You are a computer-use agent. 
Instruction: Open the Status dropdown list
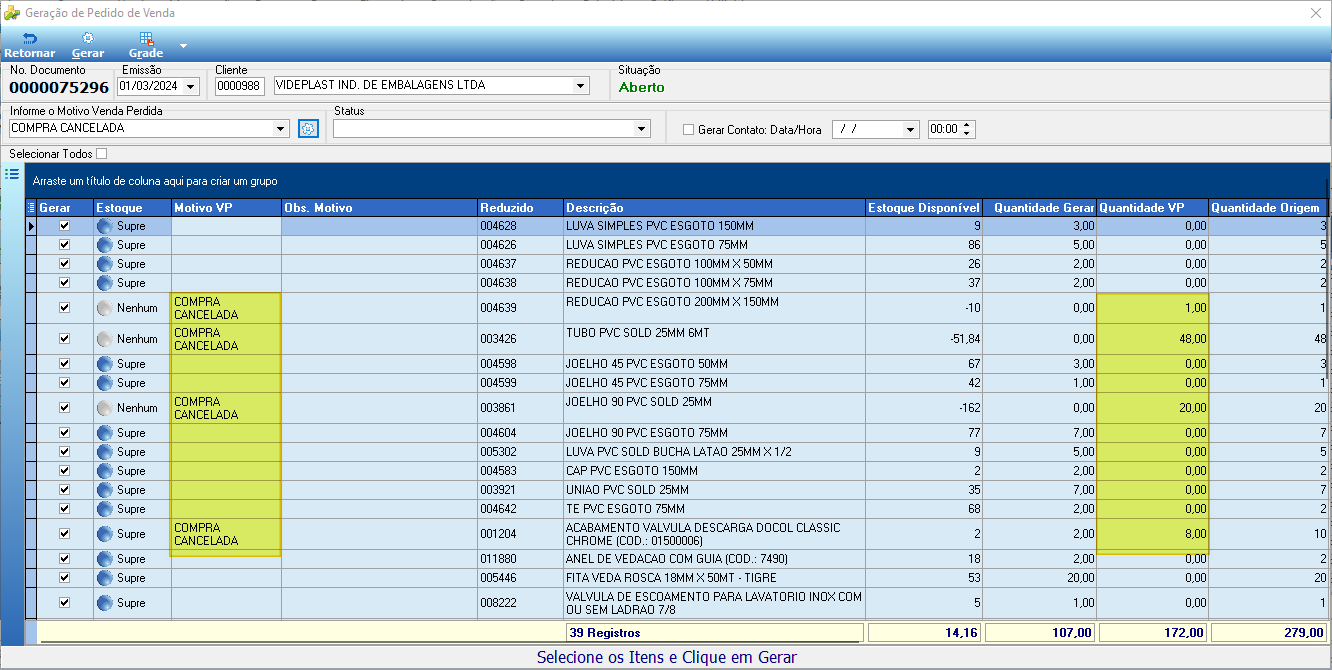coord(641,129)
